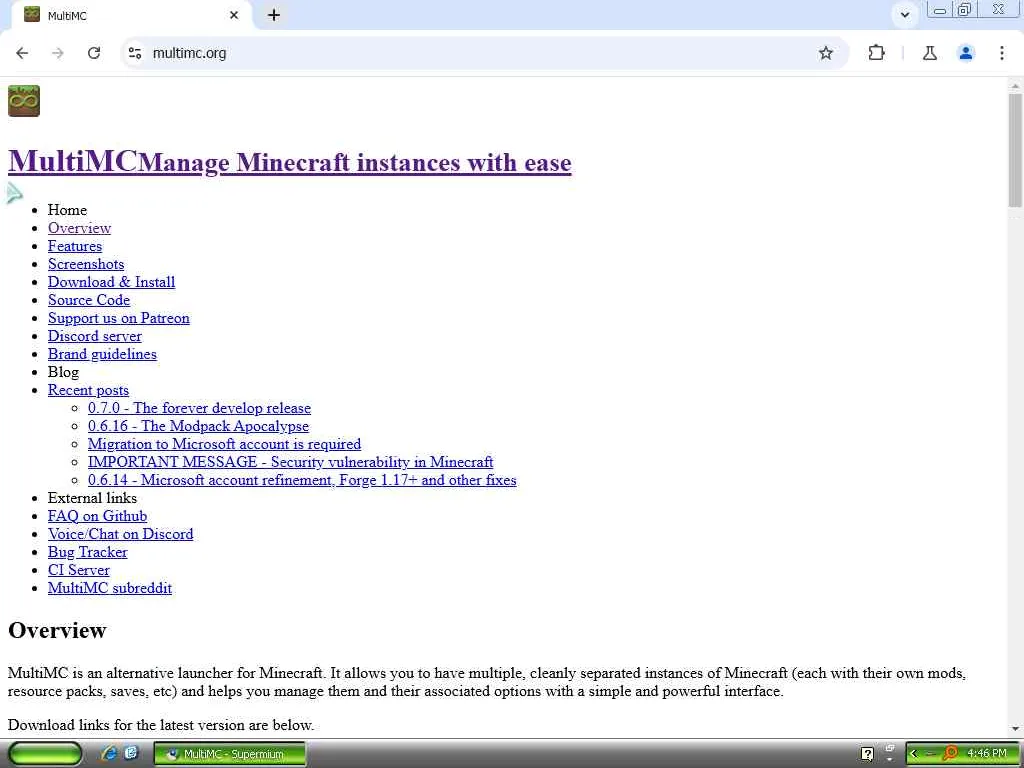The width and height of the screenshot is (1024, 768).
Task: Open 0.6.14 Microsoft account refinement post
Action: click(302, 480)
